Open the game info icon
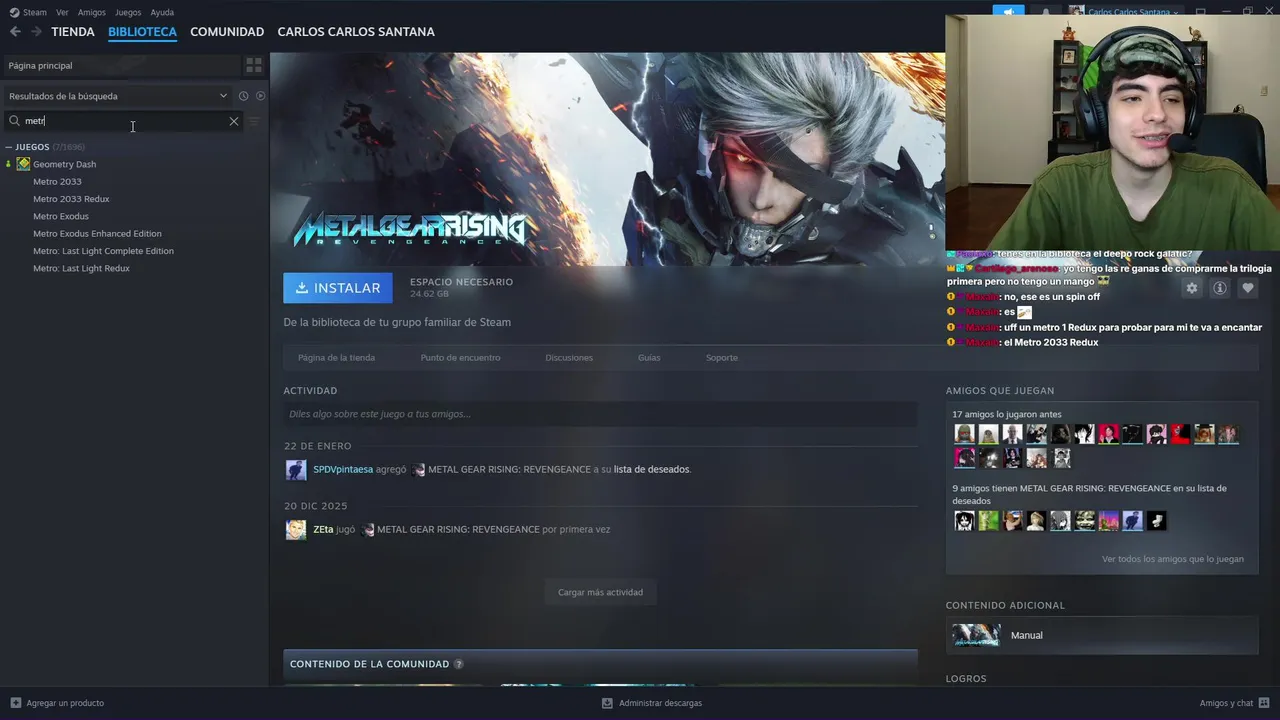Viewport: 1280px width, 720px height. click(1220, 288)
